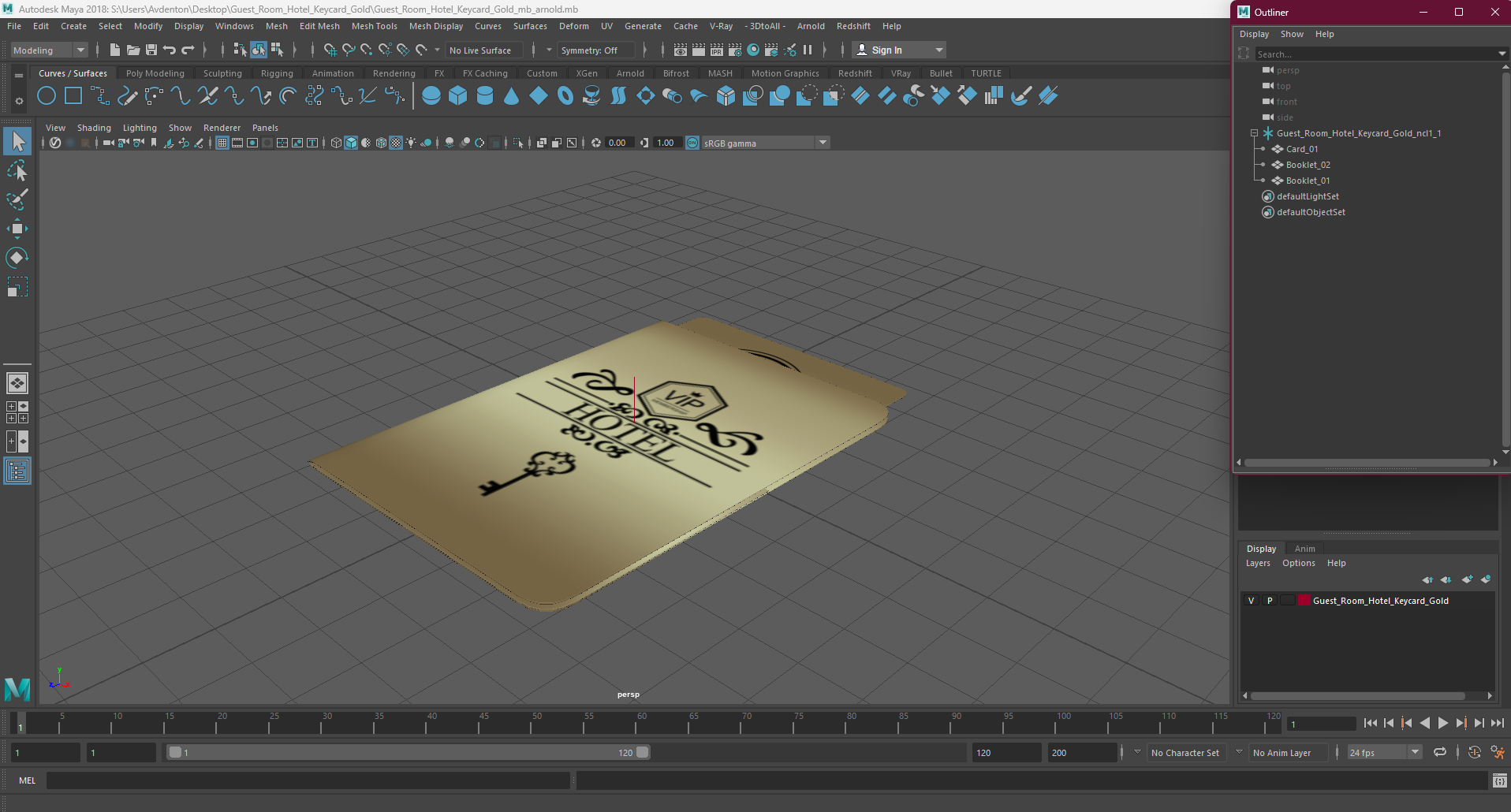
Task: Click the single perspective layout icon
Action: 17,383
